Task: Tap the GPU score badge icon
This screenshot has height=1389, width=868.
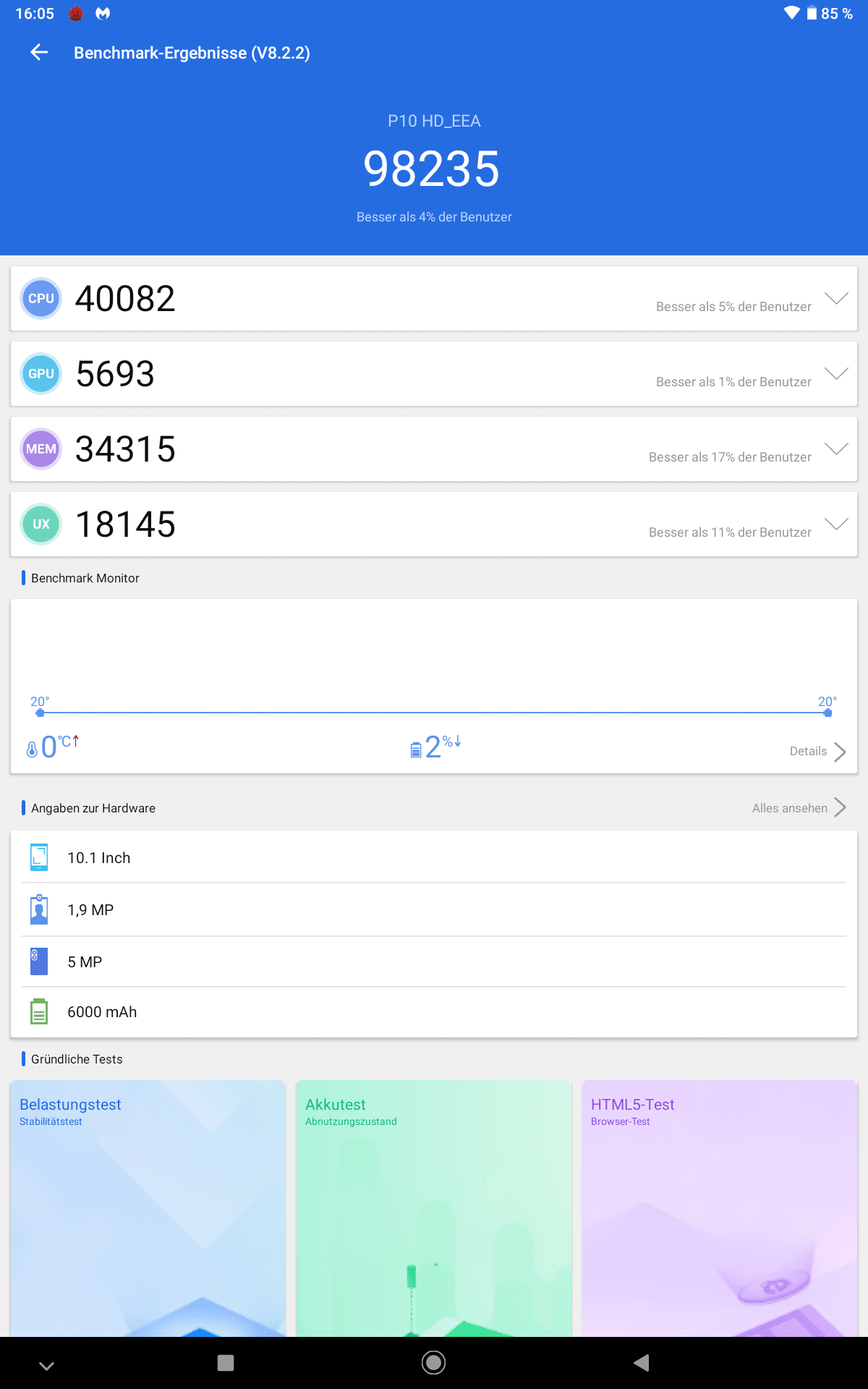Action: coord(41,374)
